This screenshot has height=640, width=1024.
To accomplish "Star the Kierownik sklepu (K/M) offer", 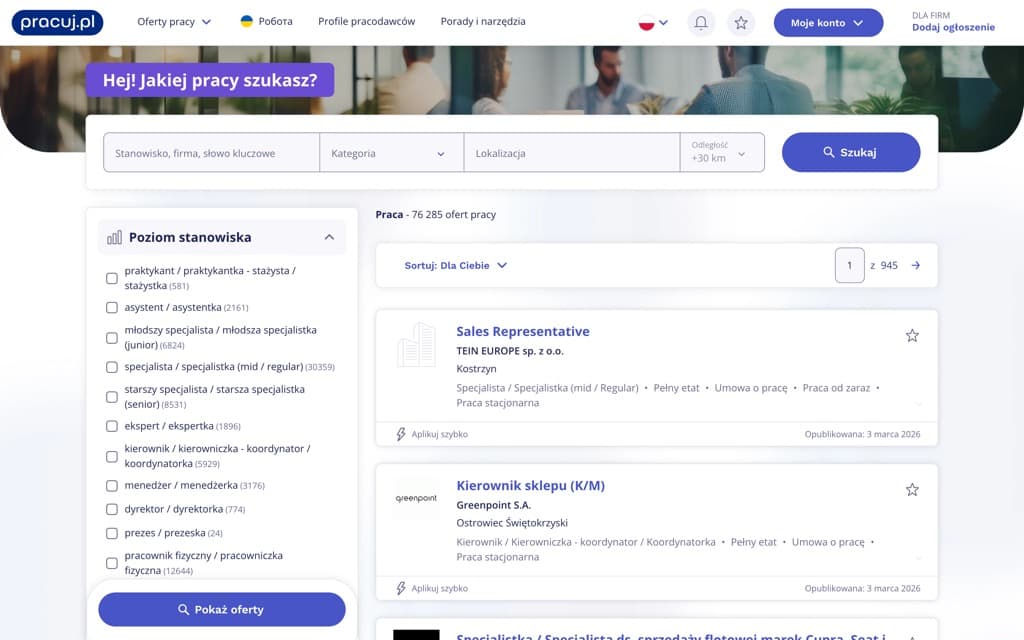I will [x=912, y=490].
